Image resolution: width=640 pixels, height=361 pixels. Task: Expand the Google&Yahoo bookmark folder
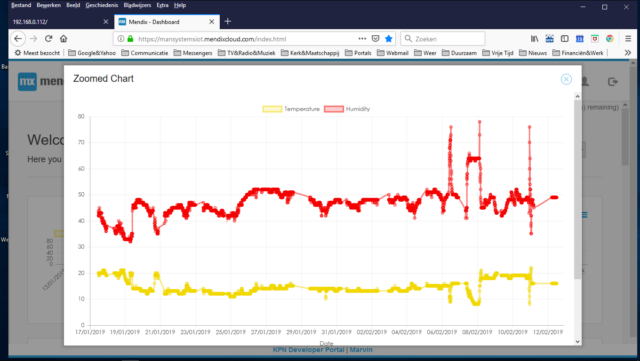(x=92, y=53)
